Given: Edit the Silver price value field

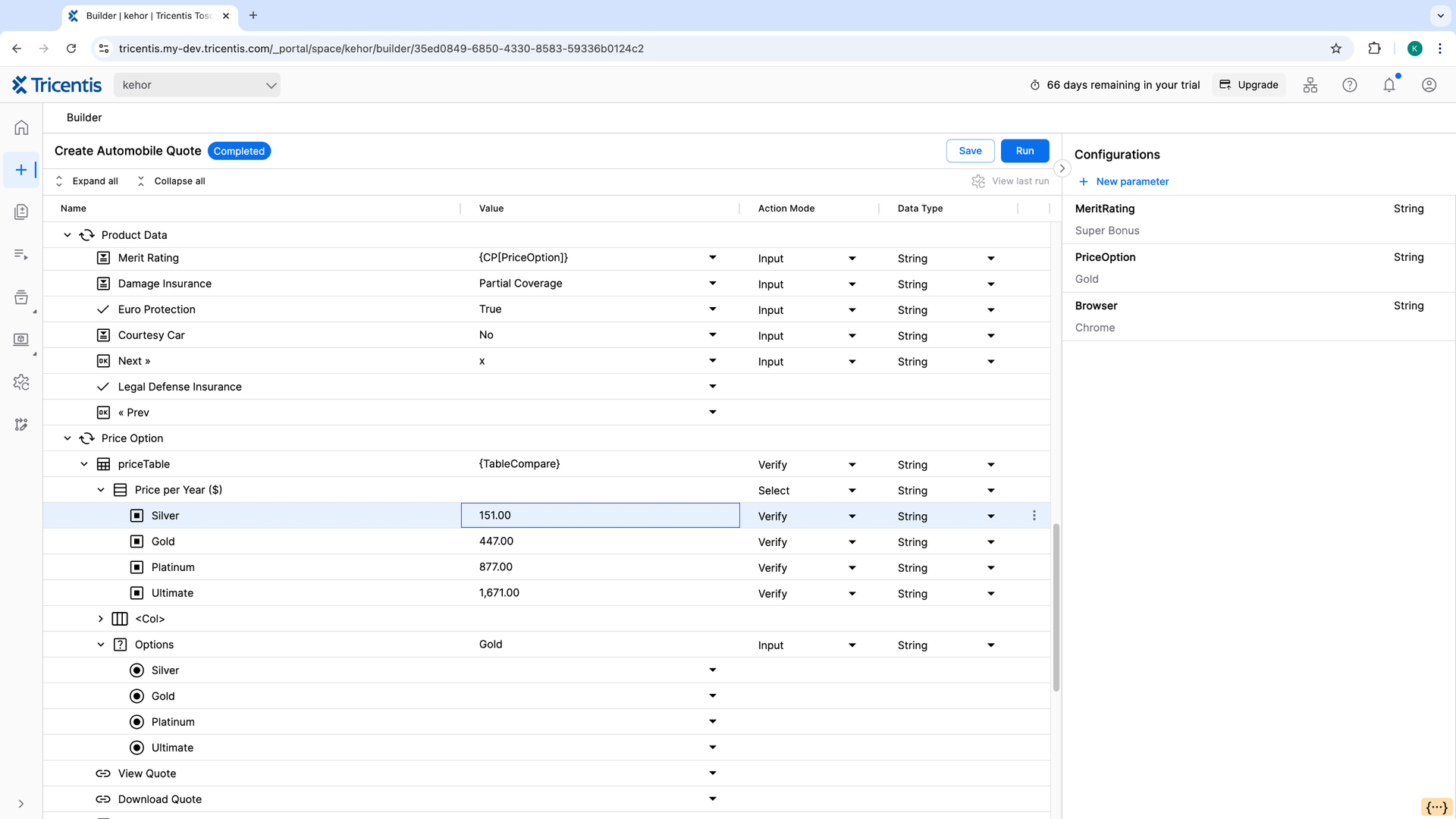Looking at the screenshot, I should 600,515.
